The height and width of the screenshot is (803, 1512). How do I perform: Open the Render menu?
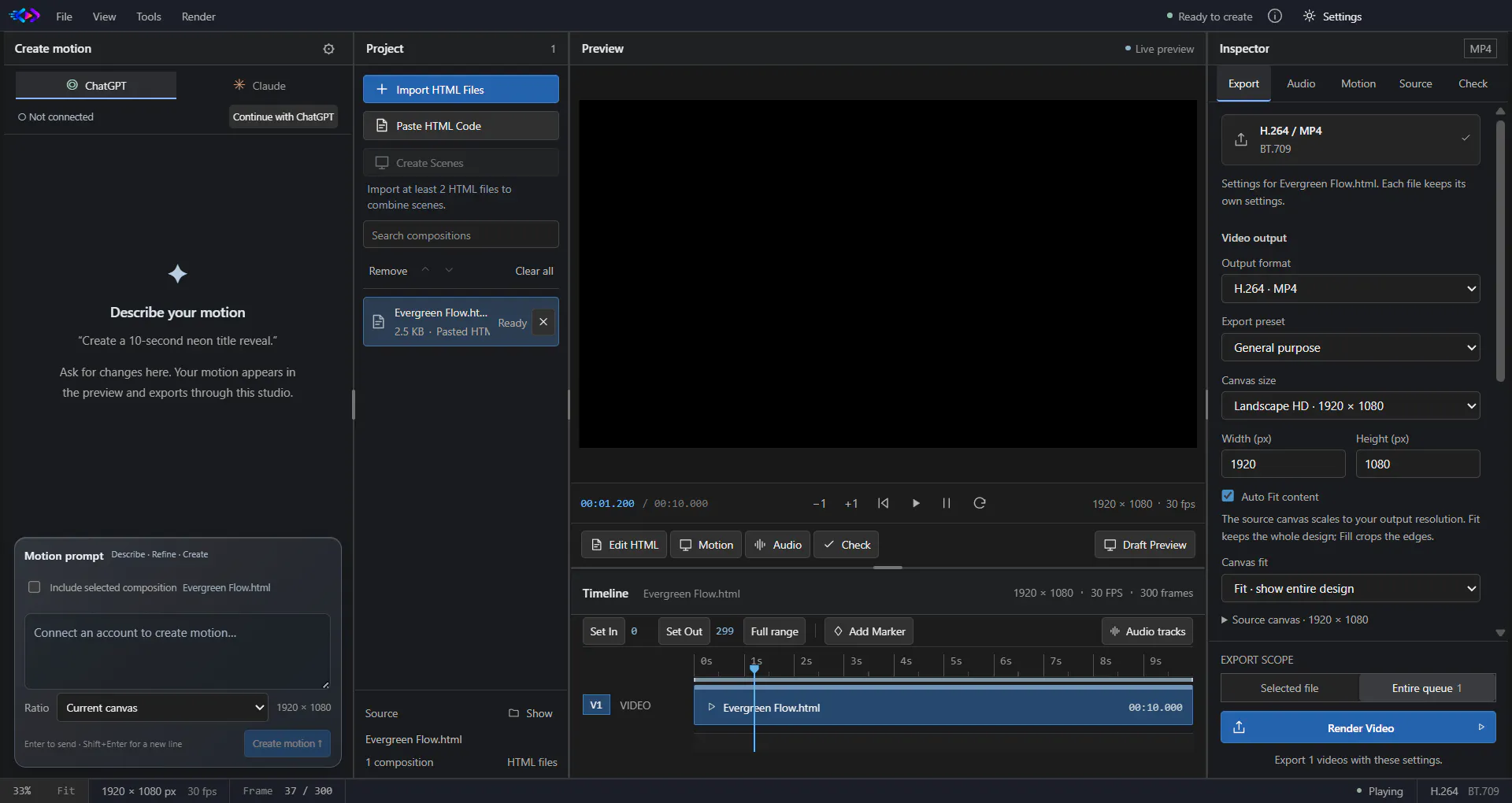198,17
